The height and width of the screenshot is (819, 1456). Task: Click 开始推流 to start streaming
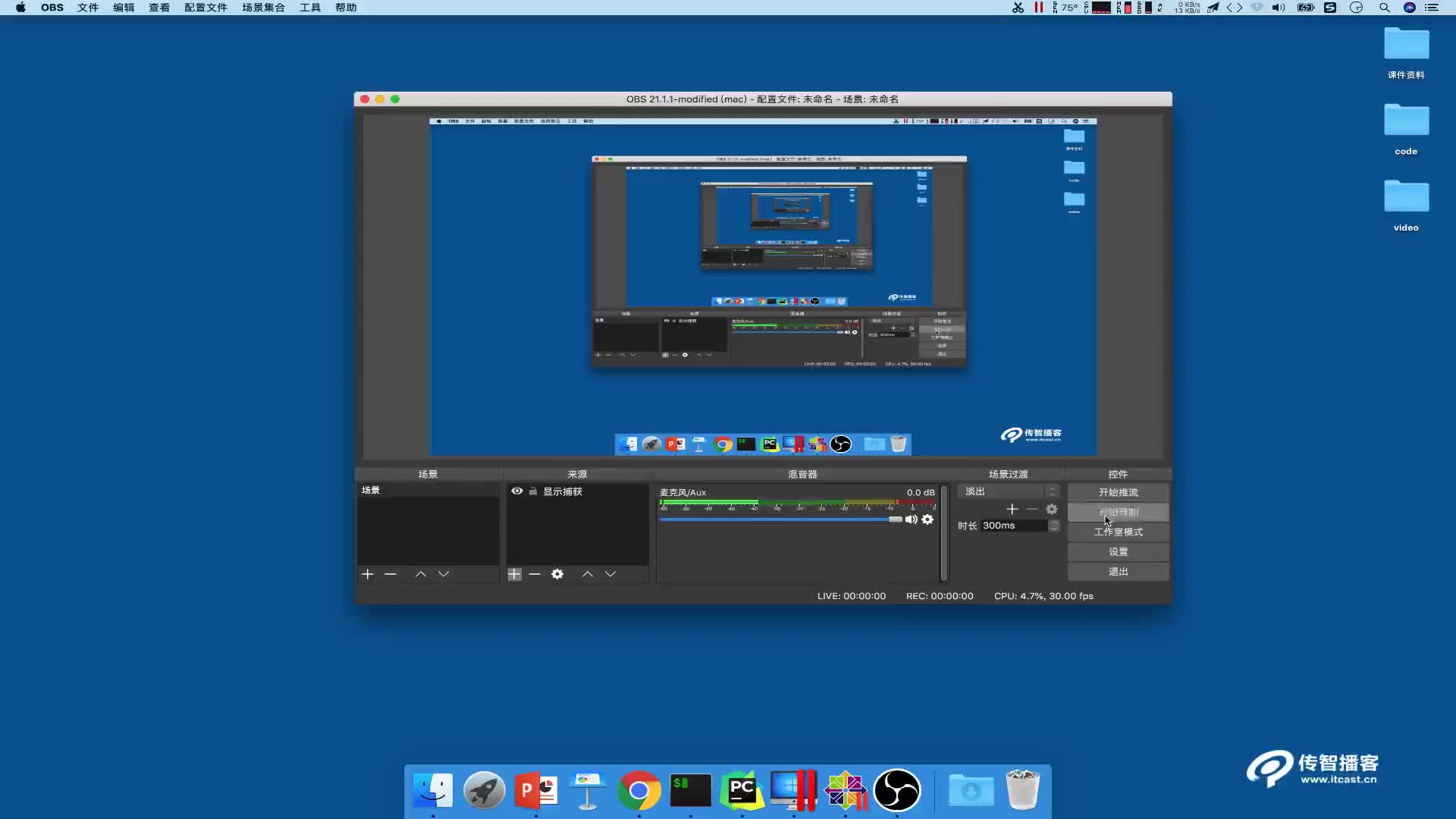[x=1118, y=492]
